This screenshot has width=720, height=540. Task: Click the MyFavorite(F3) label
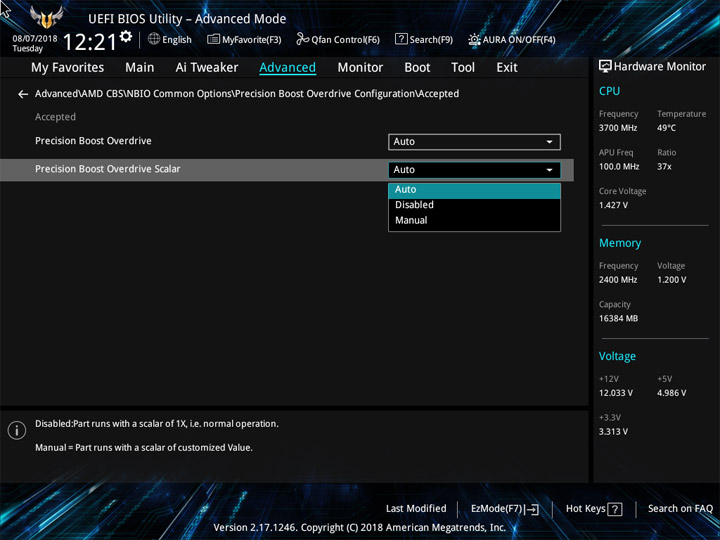click(252, 40)
